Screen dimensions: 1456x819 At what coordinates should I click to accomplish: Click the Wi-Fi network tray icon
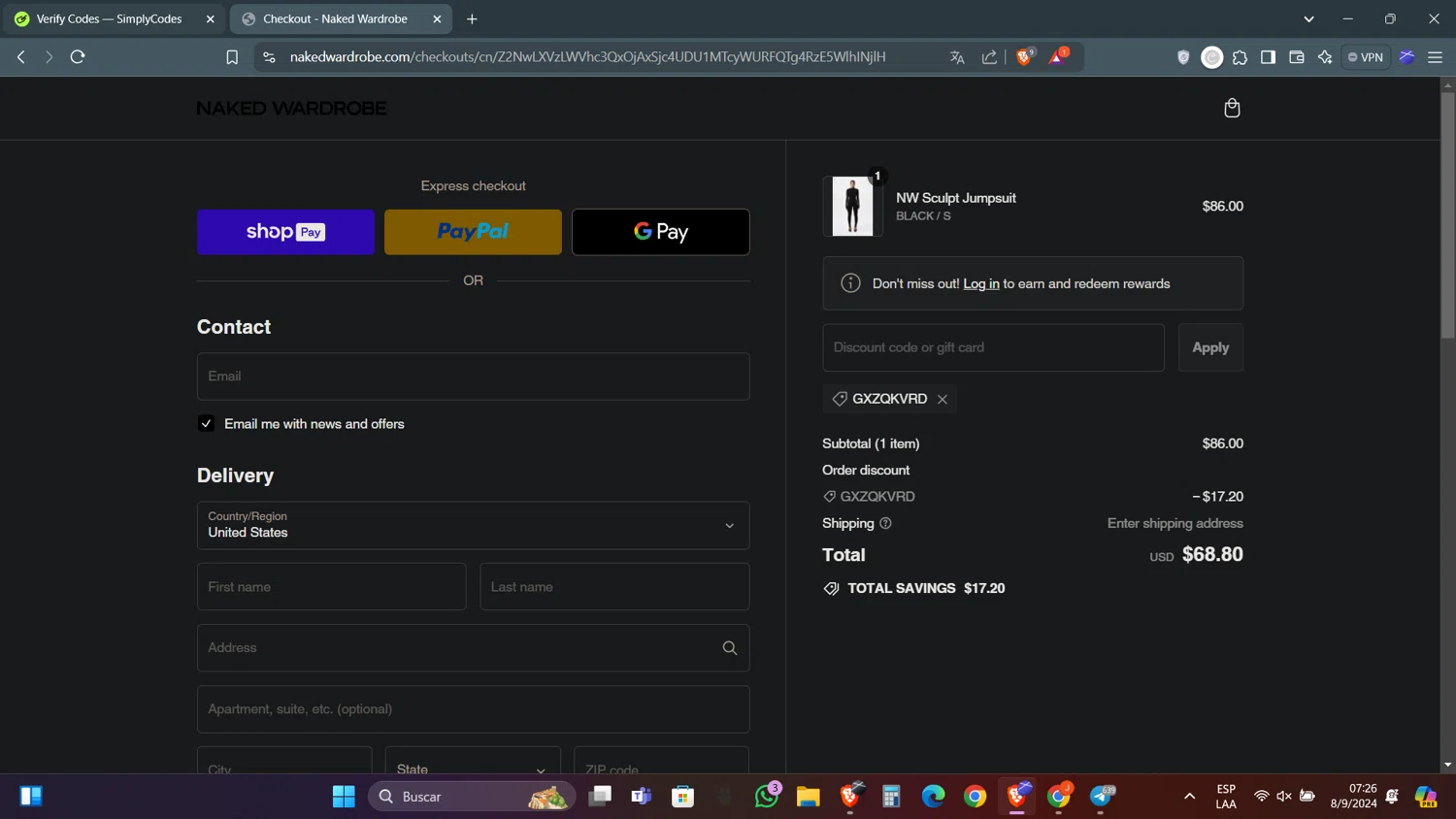tap(1261, 797)
